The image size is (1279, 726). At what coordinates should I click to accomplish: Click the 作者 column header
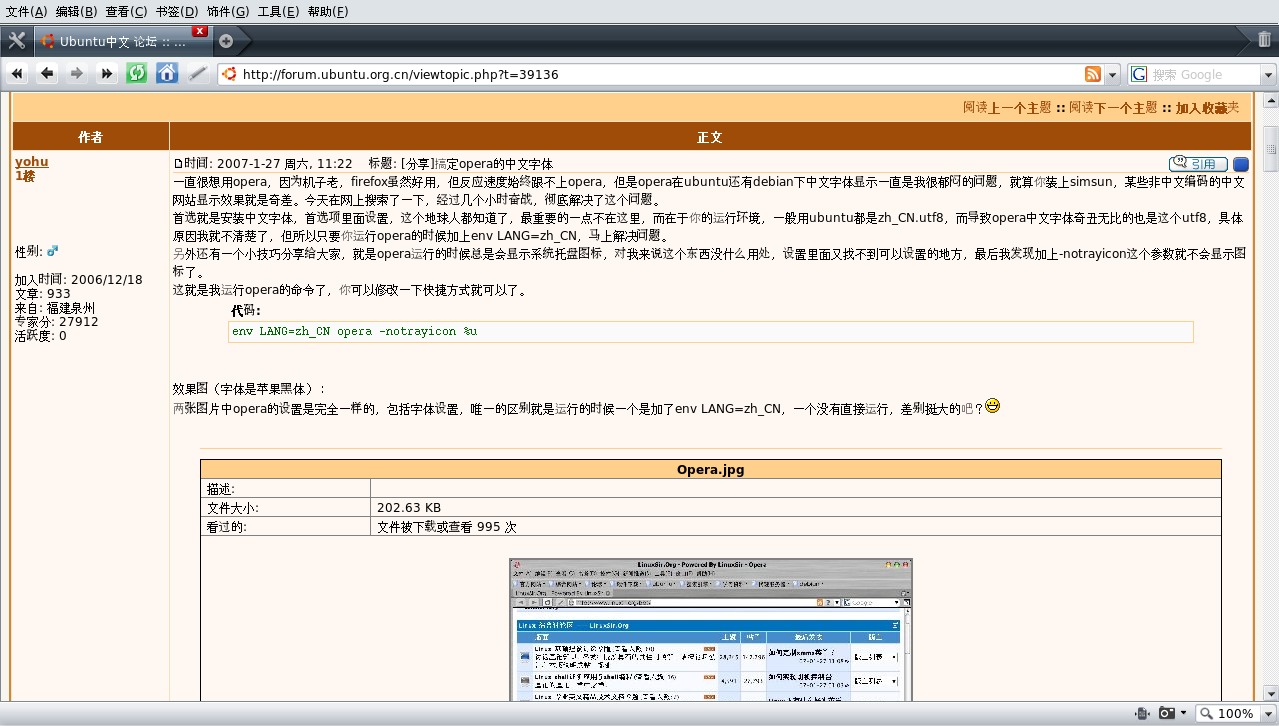91,137
